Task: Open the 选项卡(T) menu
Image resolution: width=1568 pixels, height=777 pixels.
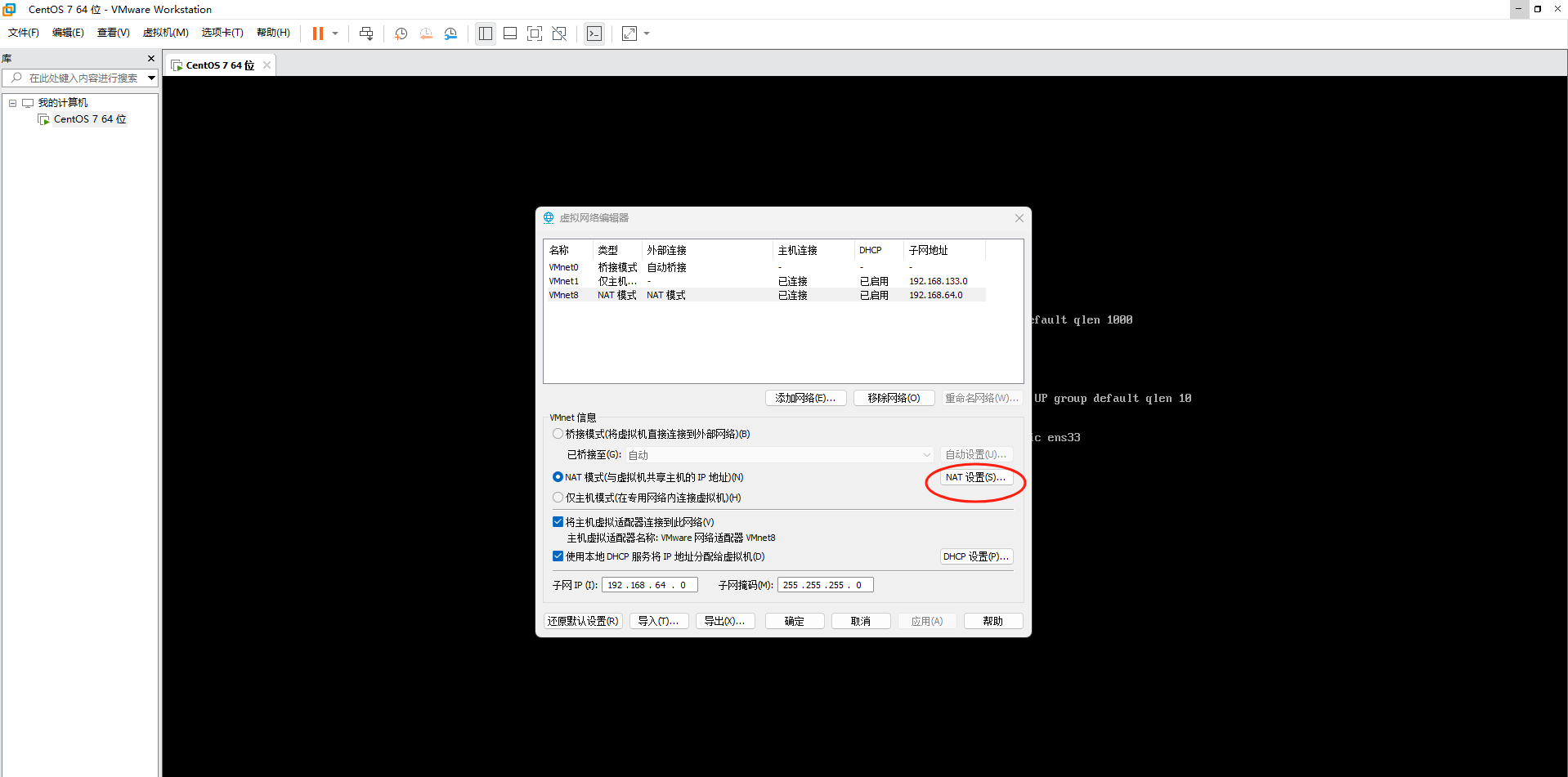Action: 222,33
